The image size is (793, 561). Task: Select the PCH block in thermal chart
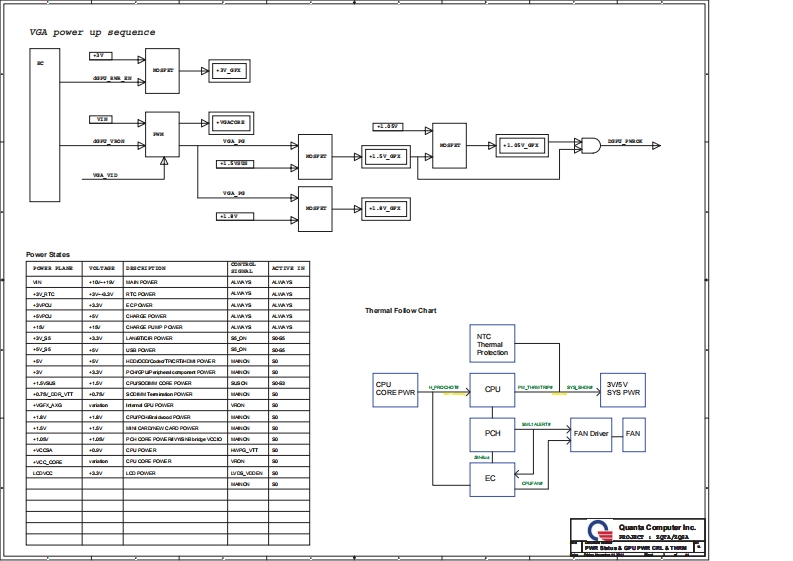tap(492, 434)
